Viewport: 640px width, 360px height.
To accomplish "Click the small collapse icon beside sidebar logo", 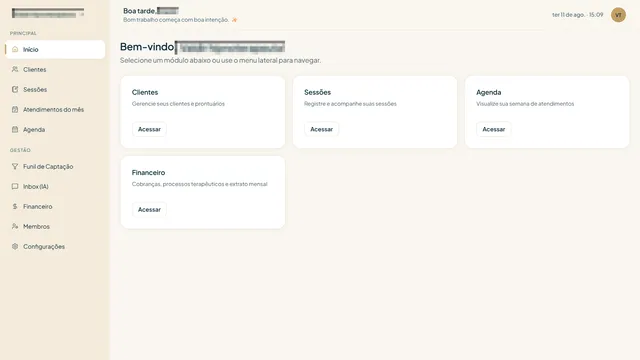I will click(82, 14).
